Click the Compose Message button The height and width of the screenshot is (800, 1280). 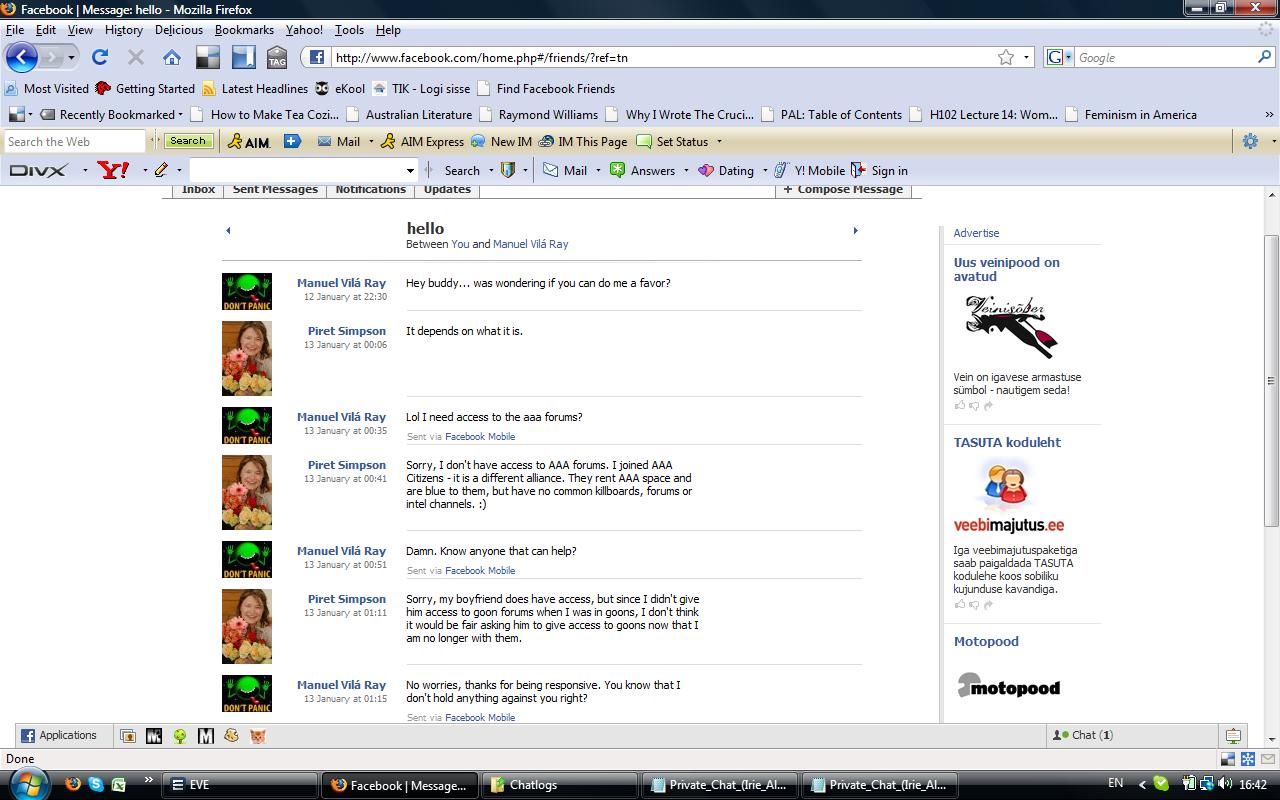pos(843,189)
